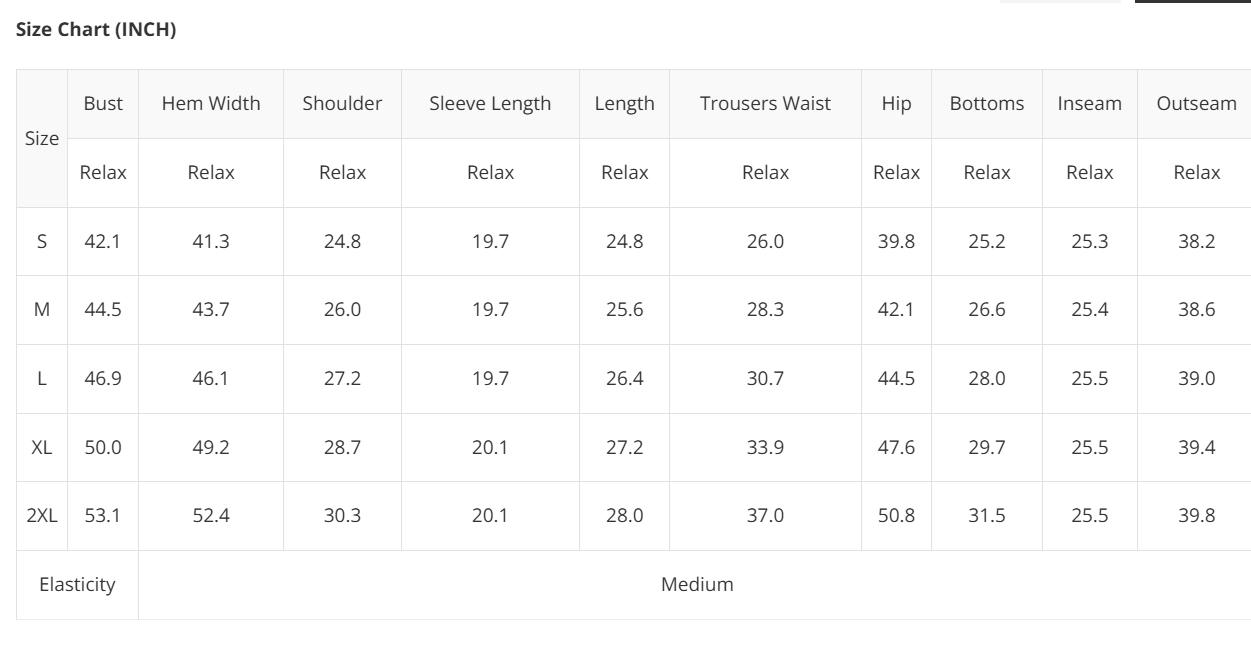Select the Bottoms column header
The image size is (1251, 646).
coord(987,103)
